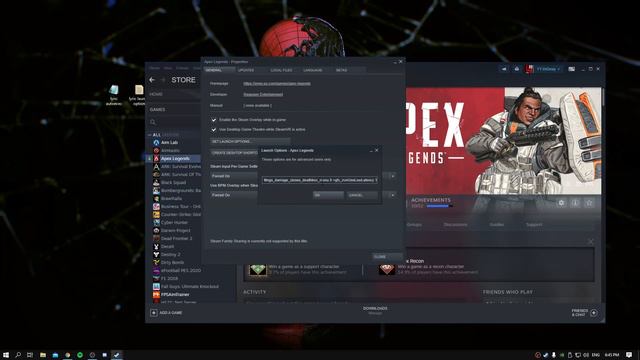Open Windows taskbar search icon

(18, 355)
